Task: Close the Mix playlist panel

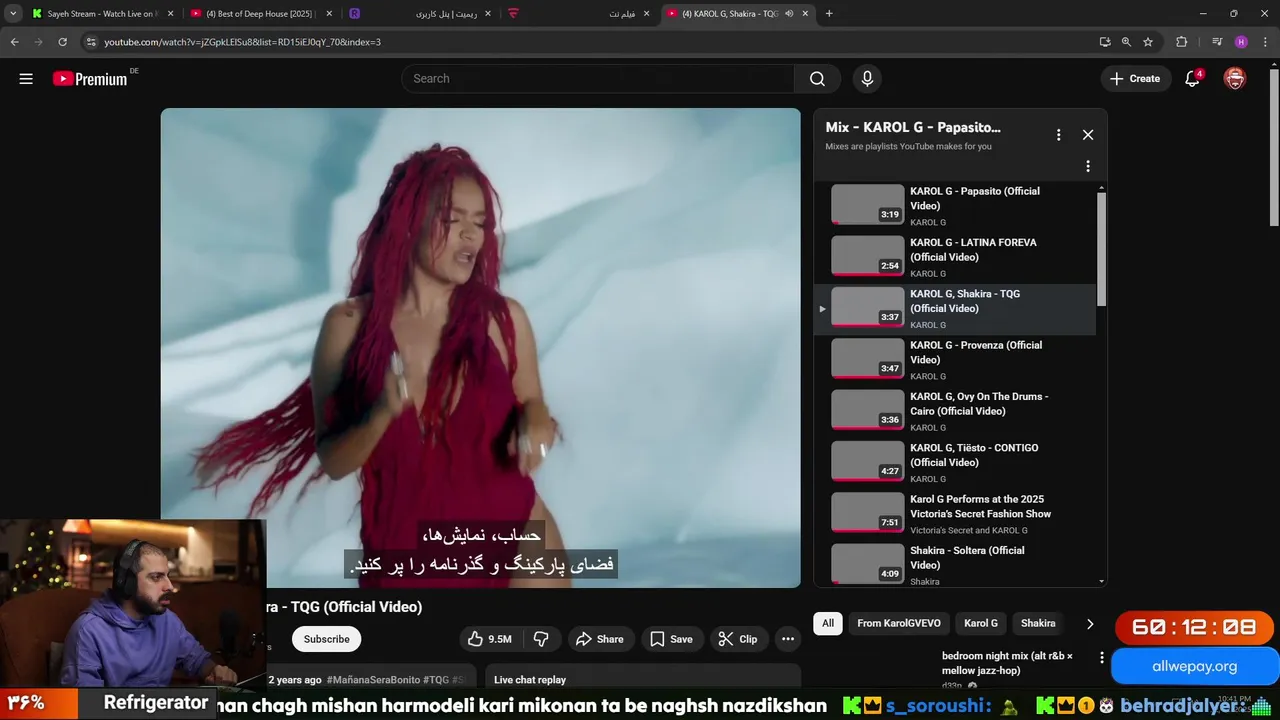Action: tap(1088, 135)
